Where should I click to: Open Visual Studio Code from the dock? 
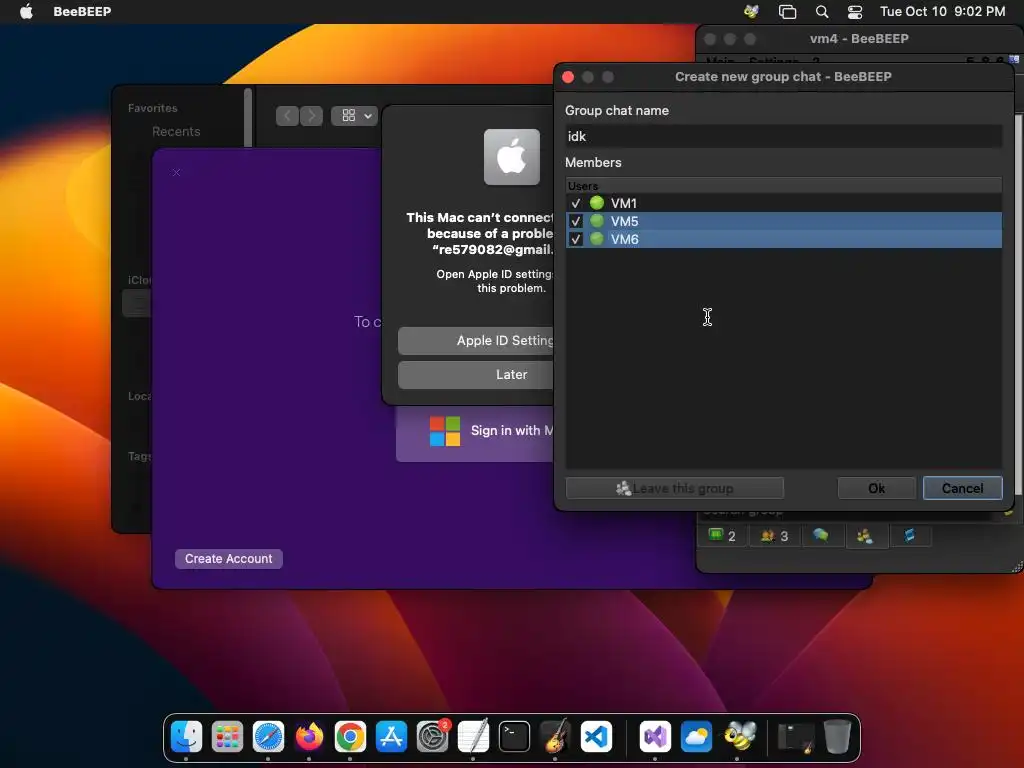click(596, 737)
